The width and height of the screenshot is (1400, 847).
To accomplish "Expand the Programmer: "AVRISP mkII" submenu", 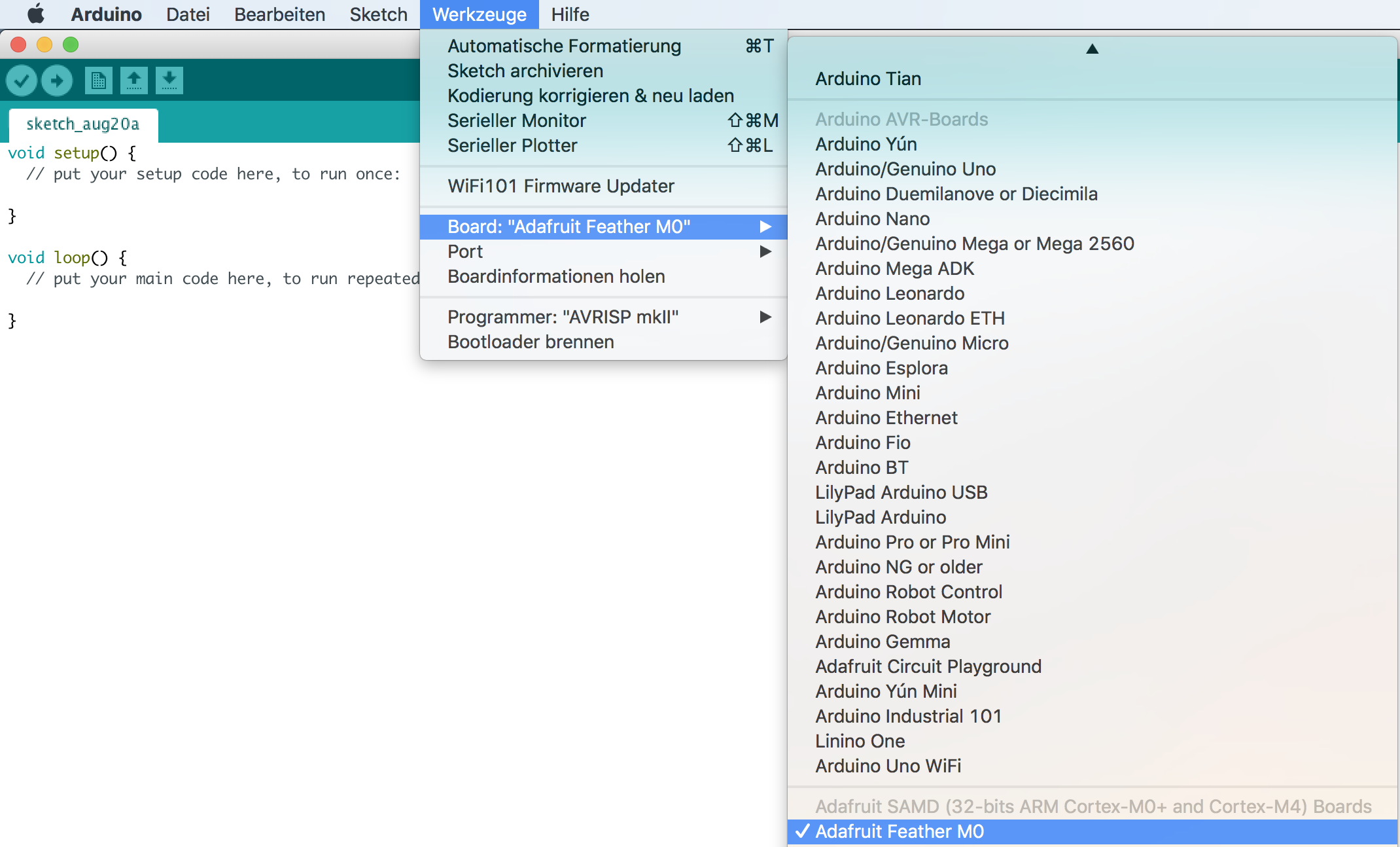I will [603, 317].
